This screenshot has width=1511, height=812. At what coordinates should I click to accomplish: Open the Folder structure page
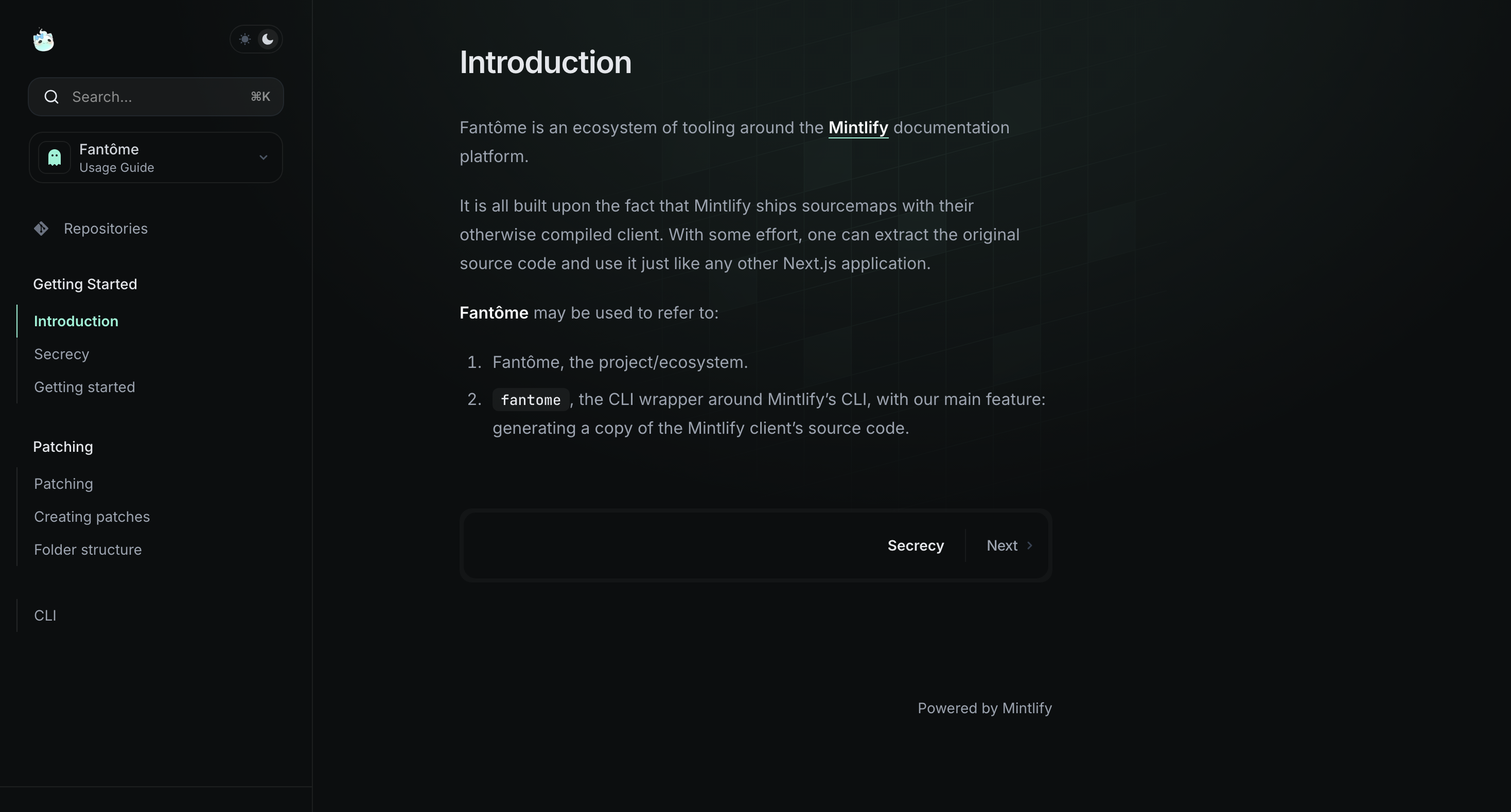coord(87,550)
